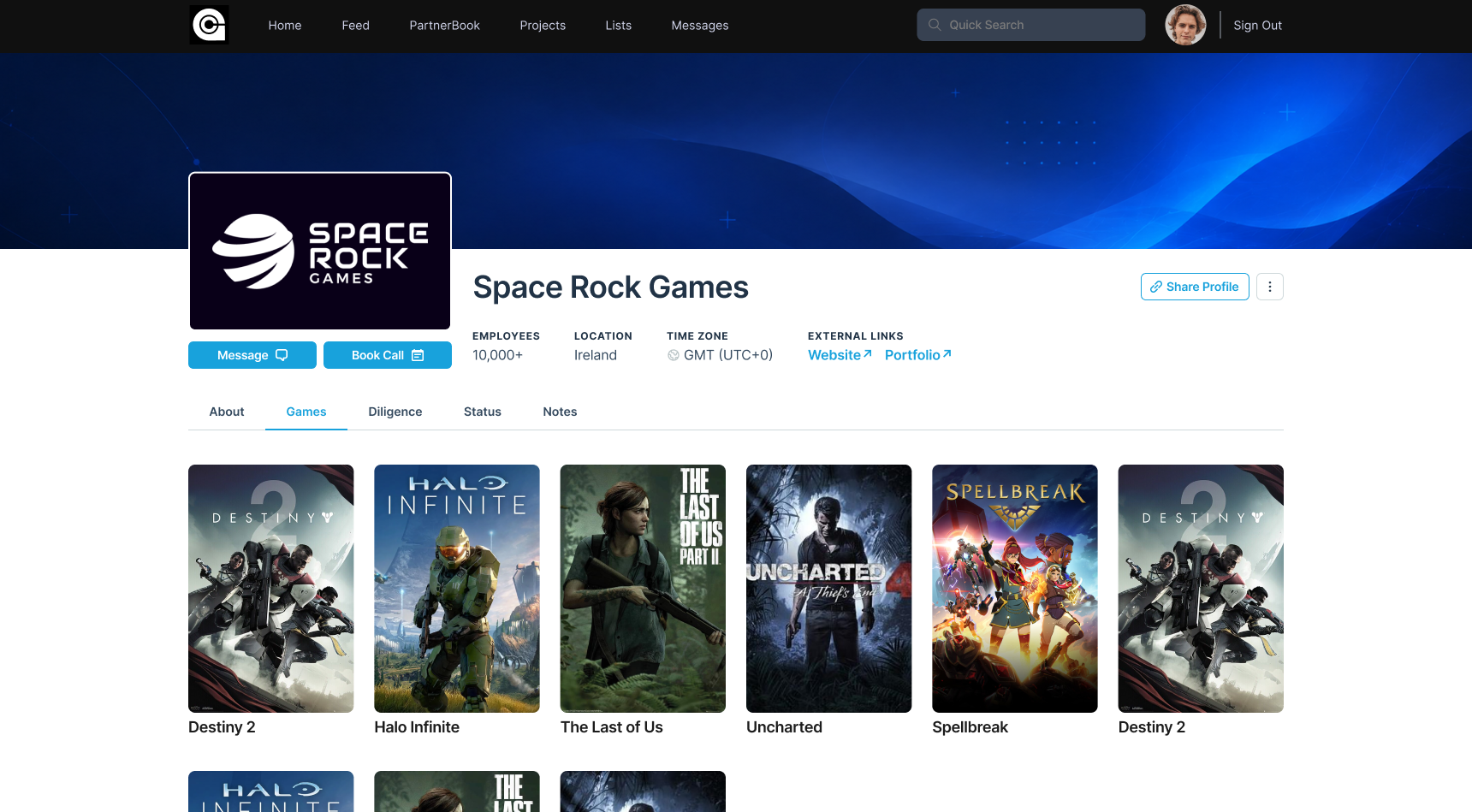Open Messages in the top navigation
This screenshot has height=812, width=1472.
click(699, 26)
